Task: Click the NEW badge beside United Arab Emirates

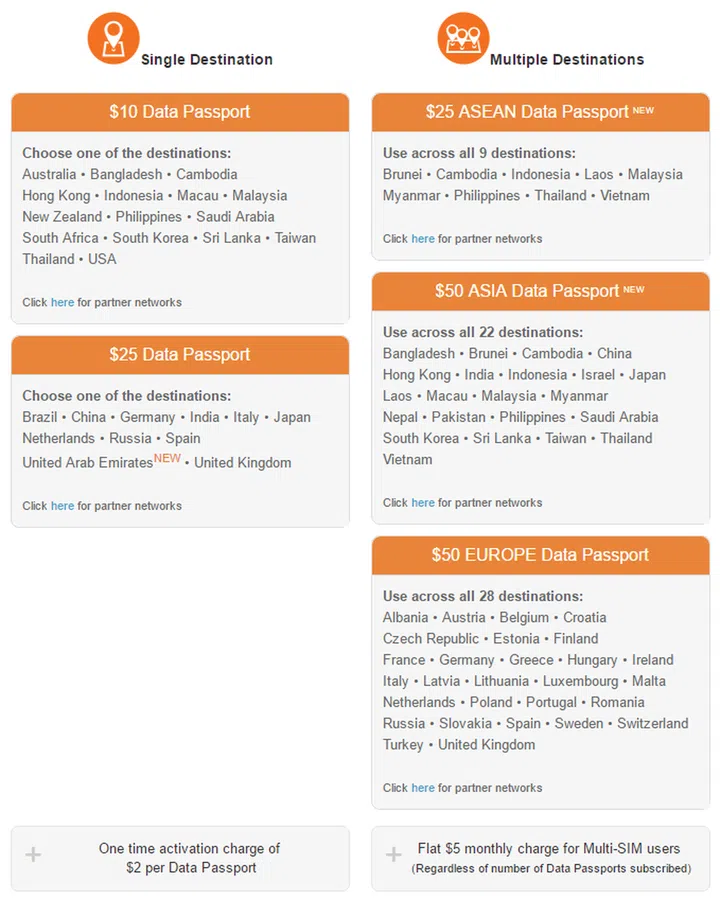Action: (x=167, y=458)
